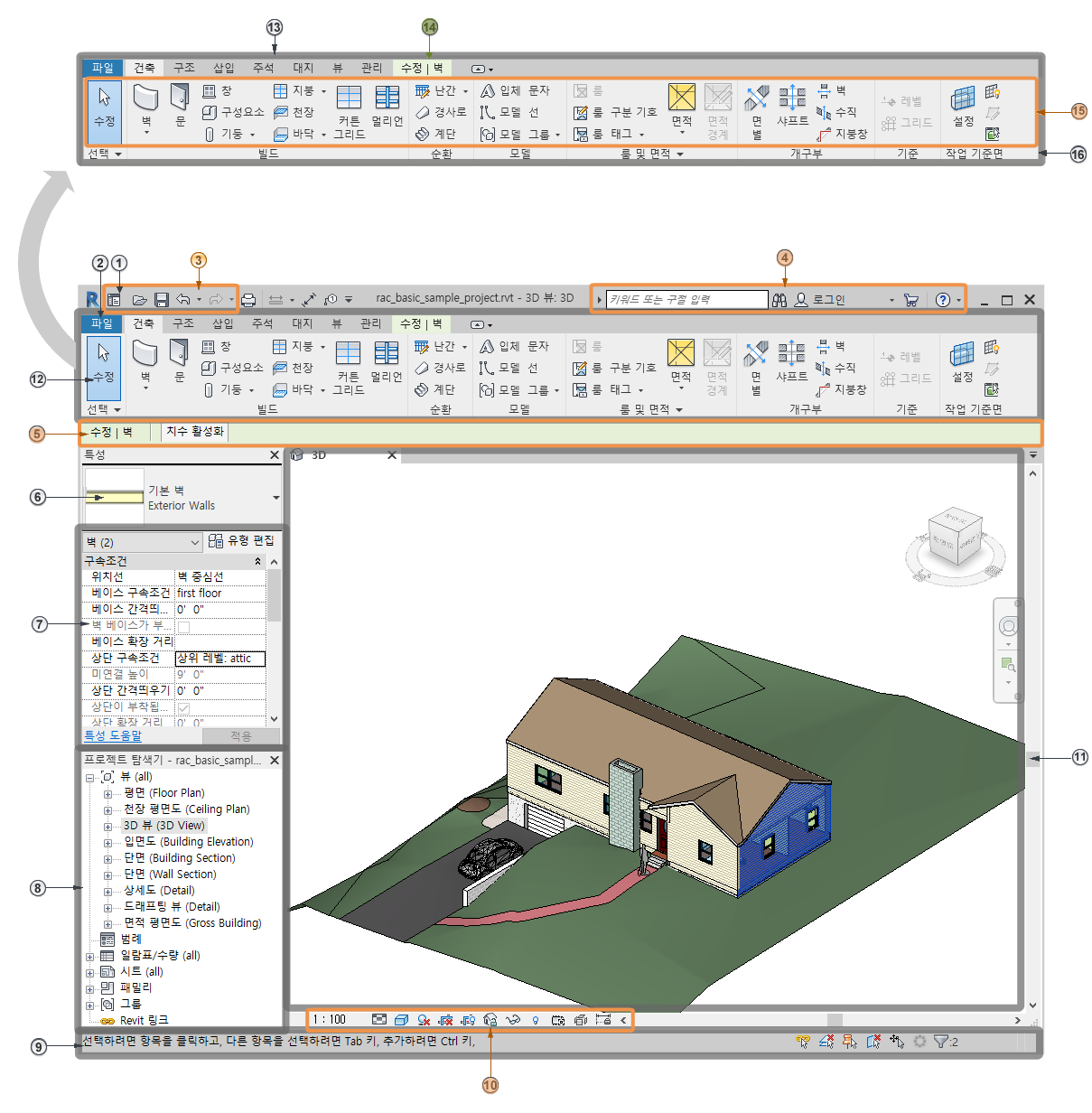Select the 벽 (Wall) tool in main window ribbon
The image size is (1092, 1113).
click(x=145, y=363)
